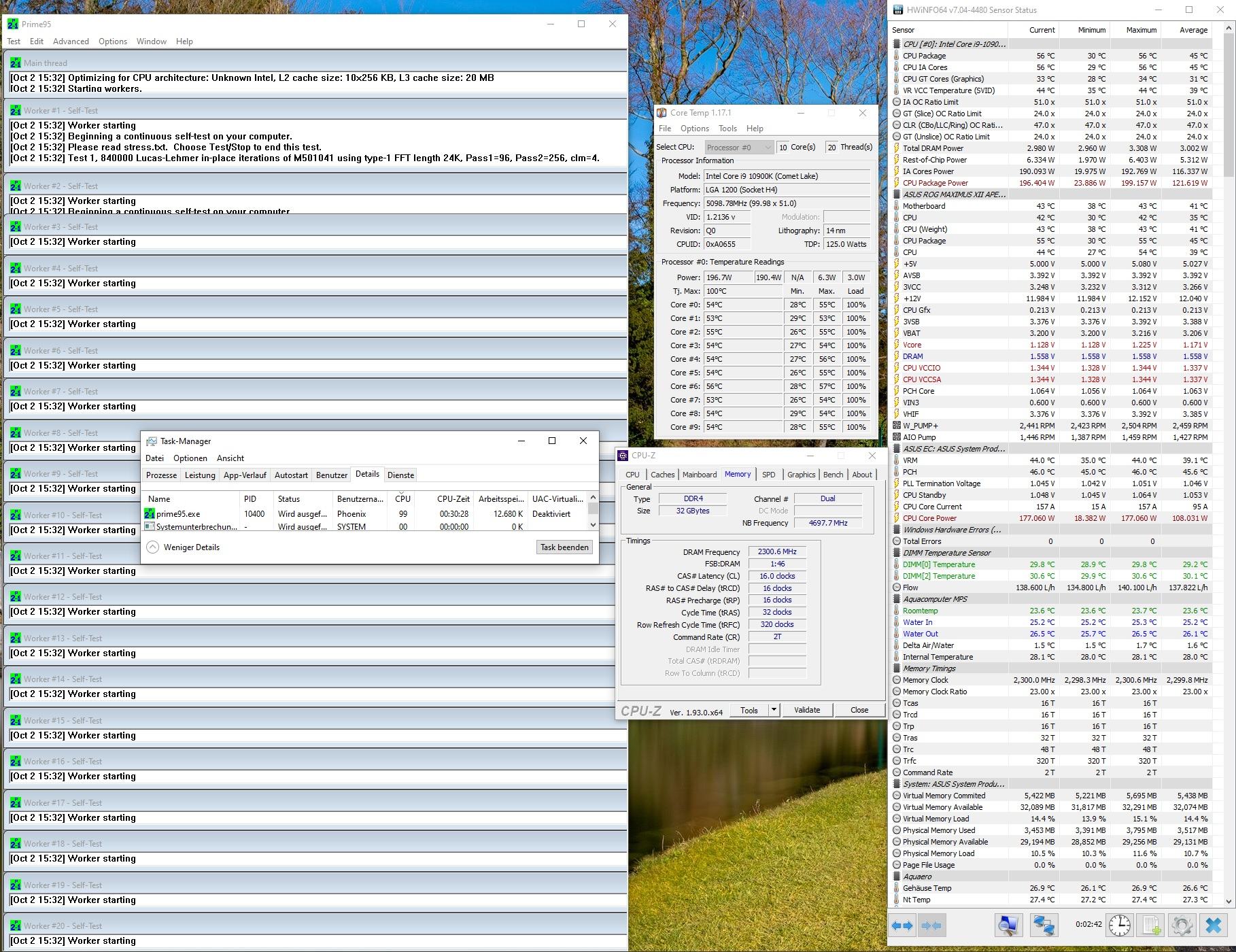Open HWiNFO sensor settings gear icon
Viewport: 1236px width, 952px height.
1182,925
